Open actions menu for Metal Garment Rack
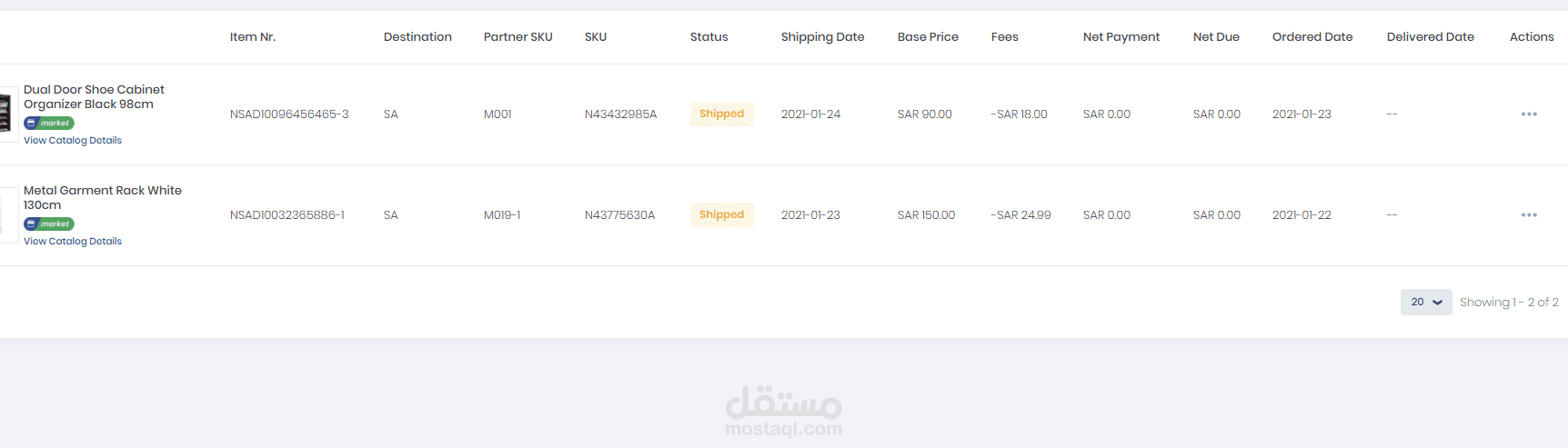 coord(1529,215)
